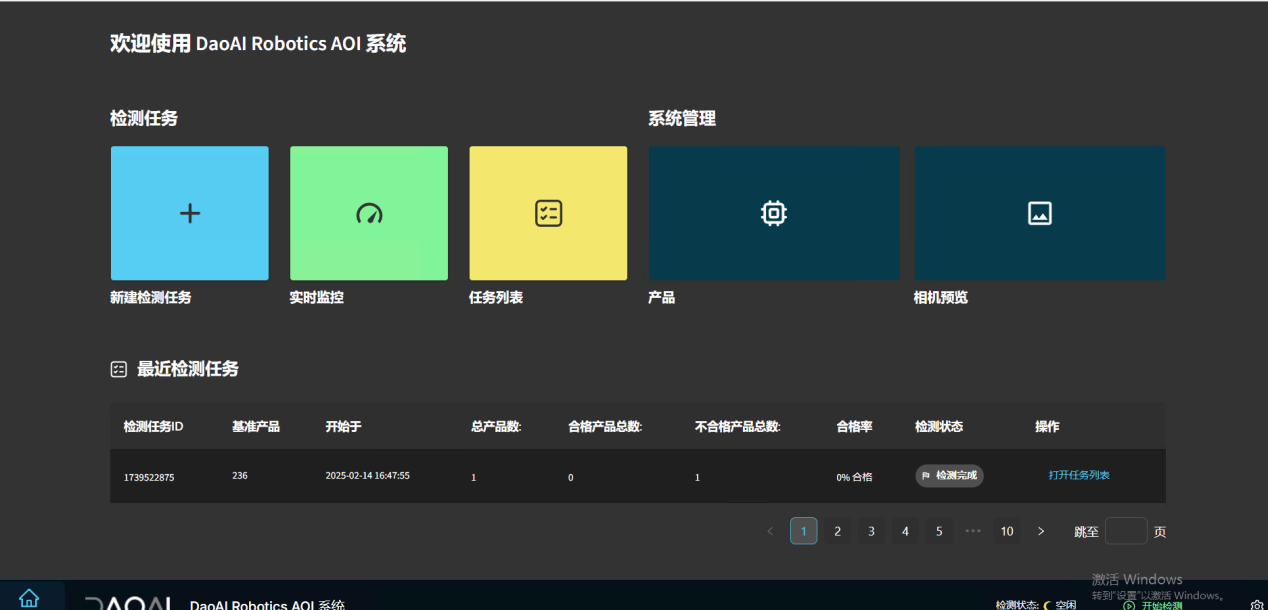The image size is (1268, 610).
Task: Click the settings gear in bottom bar
Action: (1257, 604)
